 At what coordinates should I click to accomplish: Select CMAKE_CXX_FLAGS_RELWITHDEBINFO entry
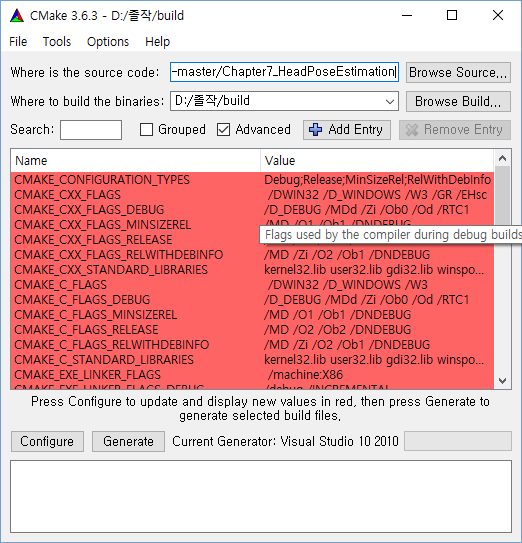pyautogui.click(x=118, y=255)
